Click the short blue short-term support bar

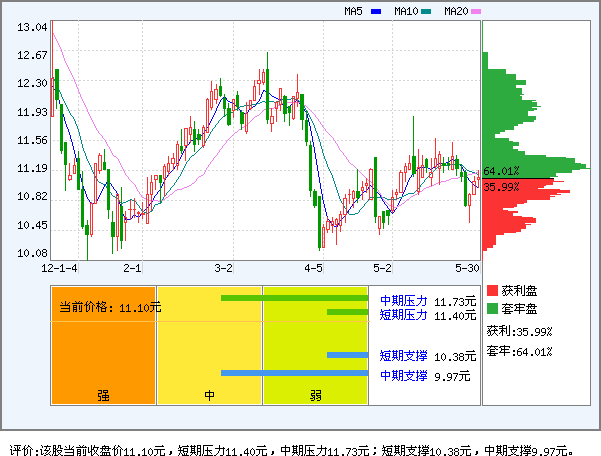[347, 355]
